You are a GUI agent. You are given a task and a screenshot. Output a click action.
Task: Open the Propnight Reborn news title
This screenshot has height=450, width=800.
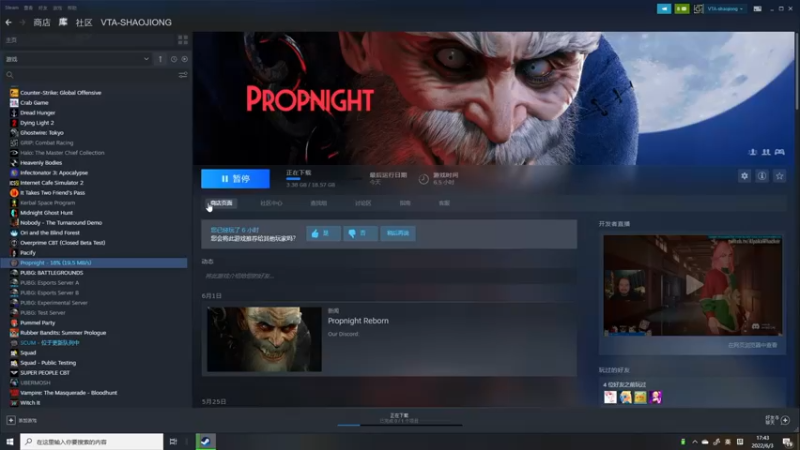pos(358,321)
